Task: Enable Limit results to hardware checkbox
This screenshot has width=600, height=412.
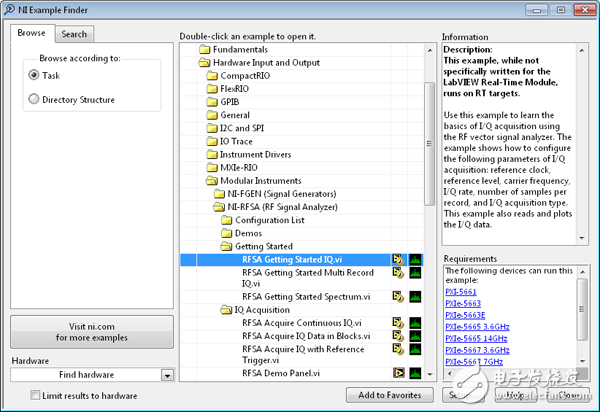Action: [36, 396]
